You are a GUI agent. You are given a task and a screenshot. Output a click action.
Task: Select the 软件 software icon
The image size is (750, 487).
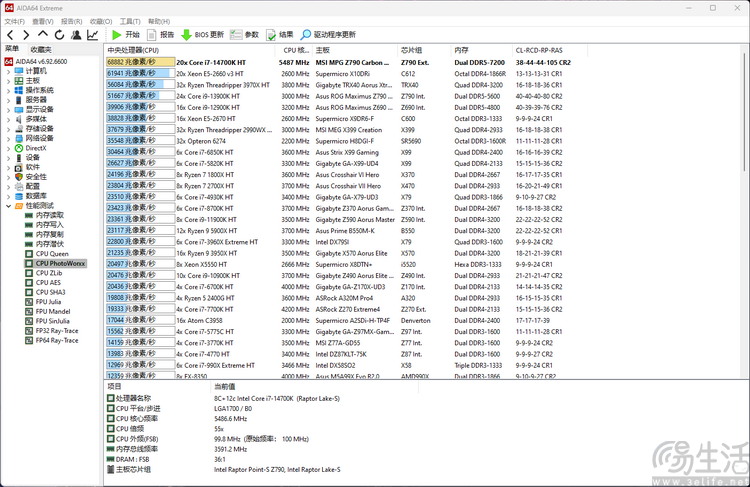point(19,167)
